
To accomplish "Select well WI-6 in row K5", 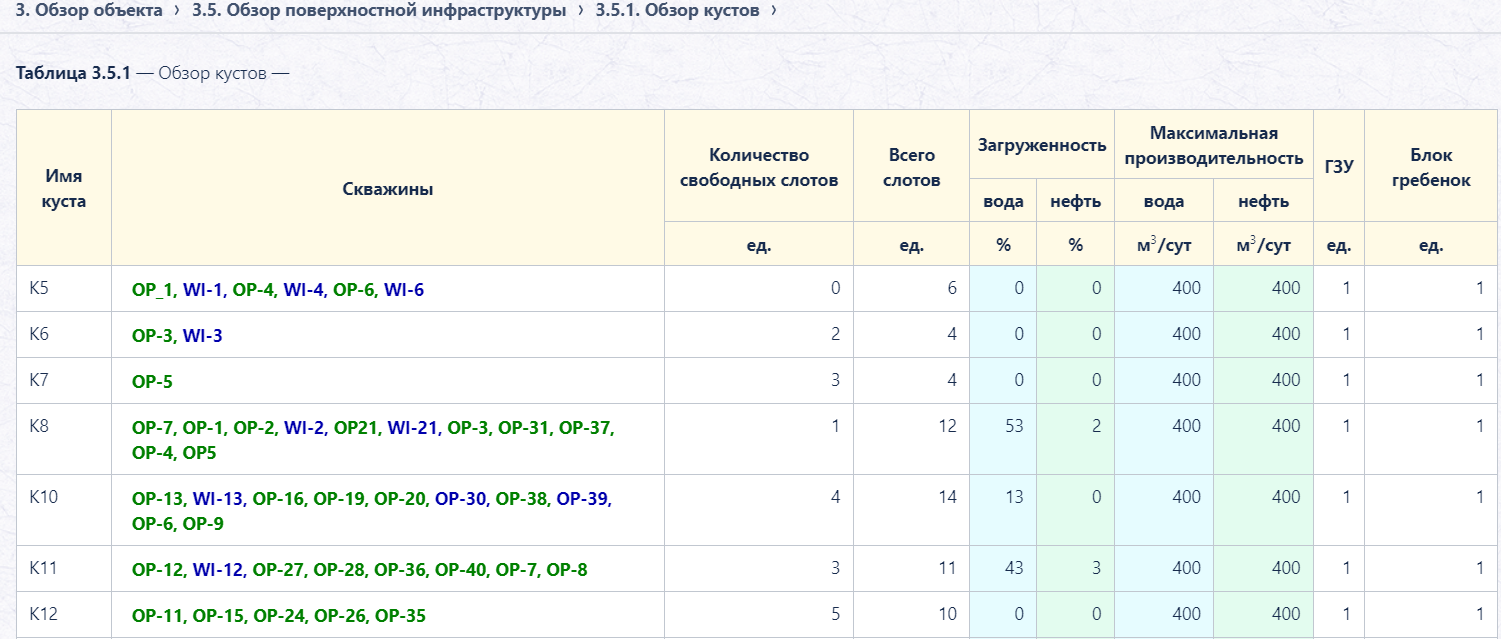I will point(404,289).
